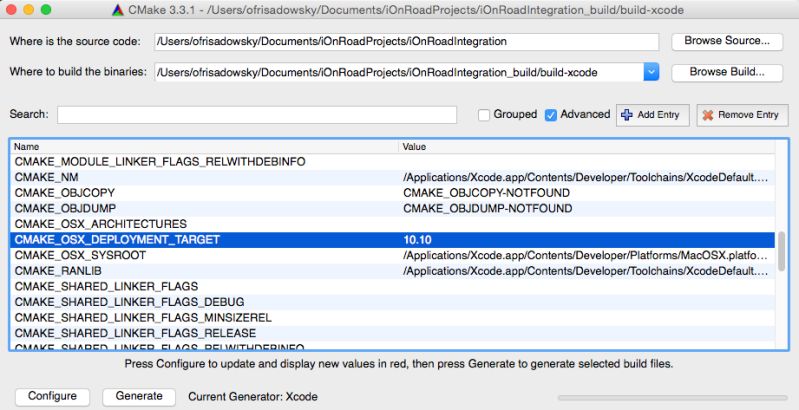The width and height of the screenshot is (799, 410).
Task: Click the Name column header
Action: (x=204, y=147)
